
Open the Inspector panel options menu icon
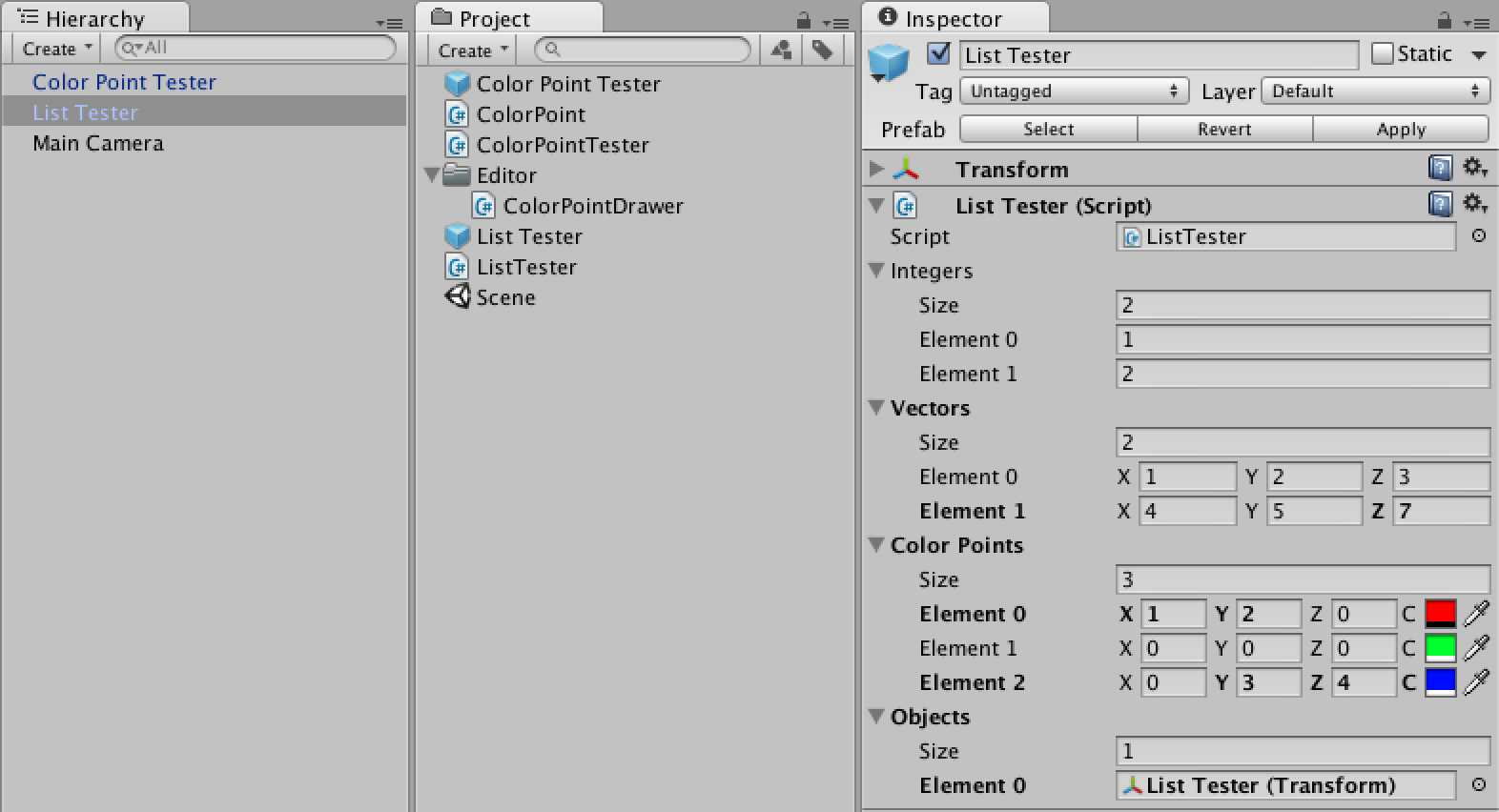[x=1477, y=23]
